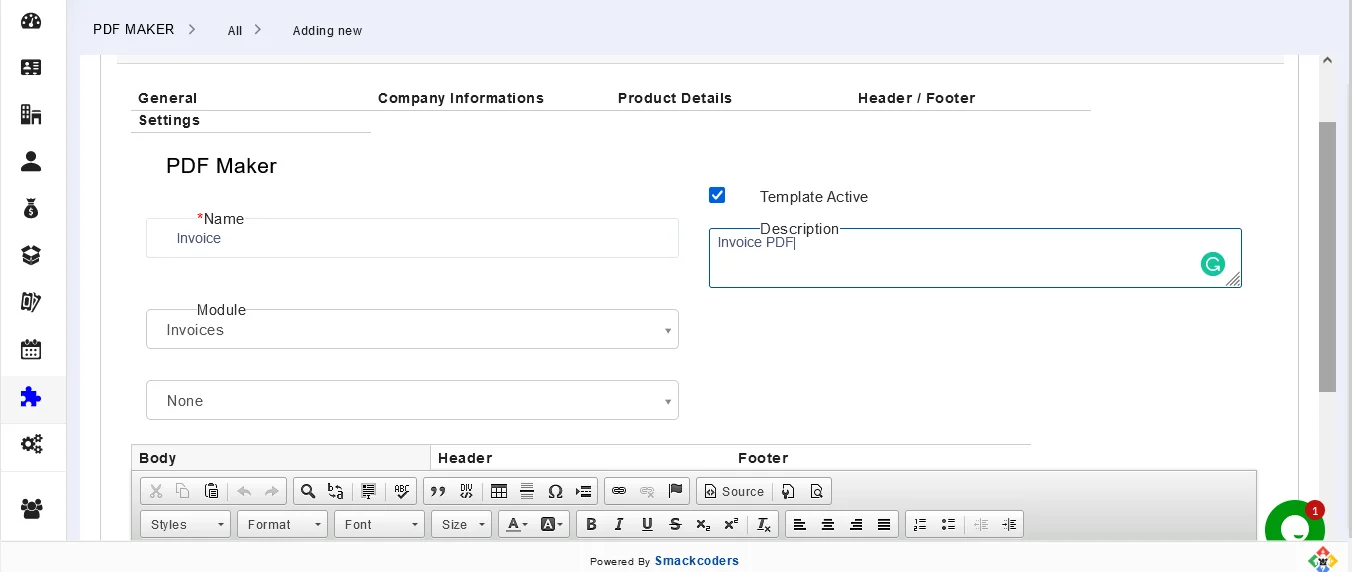The image size is (1352, 572).
Task: Open the Styles dropdown in editor
Action: coord(185,524)
